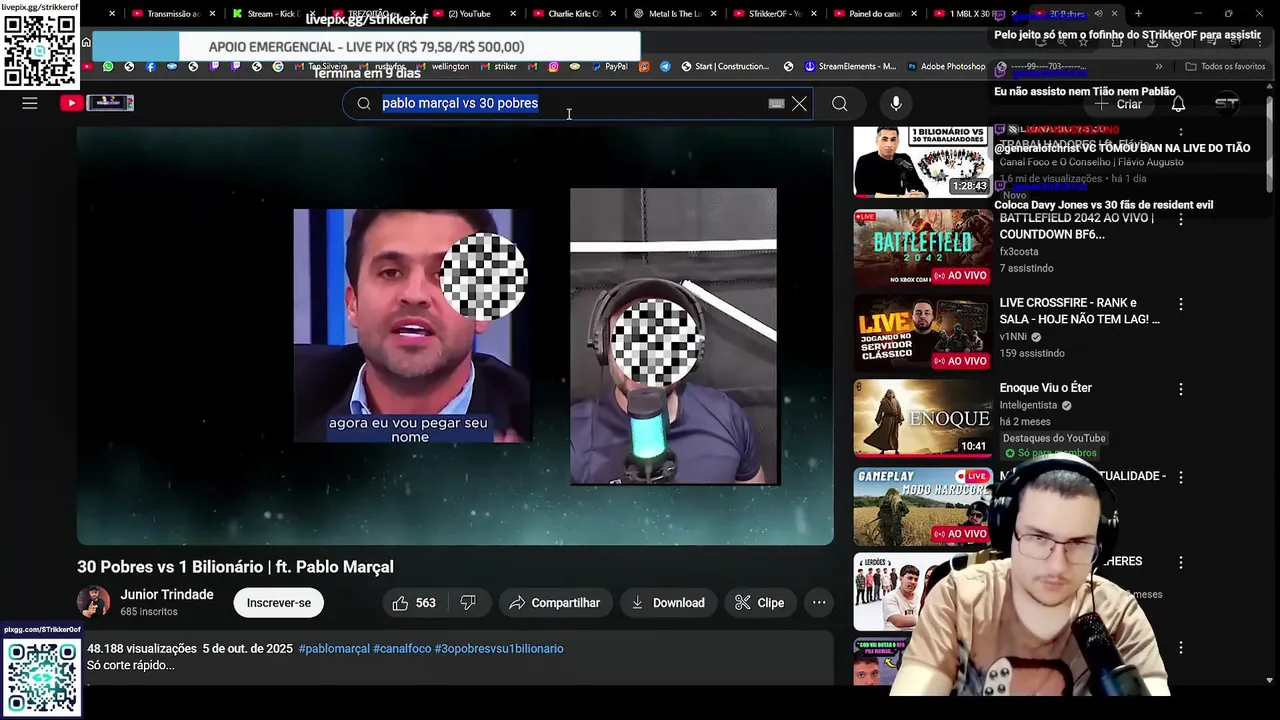Open the Enoque Viu o Éter title

1045,388
